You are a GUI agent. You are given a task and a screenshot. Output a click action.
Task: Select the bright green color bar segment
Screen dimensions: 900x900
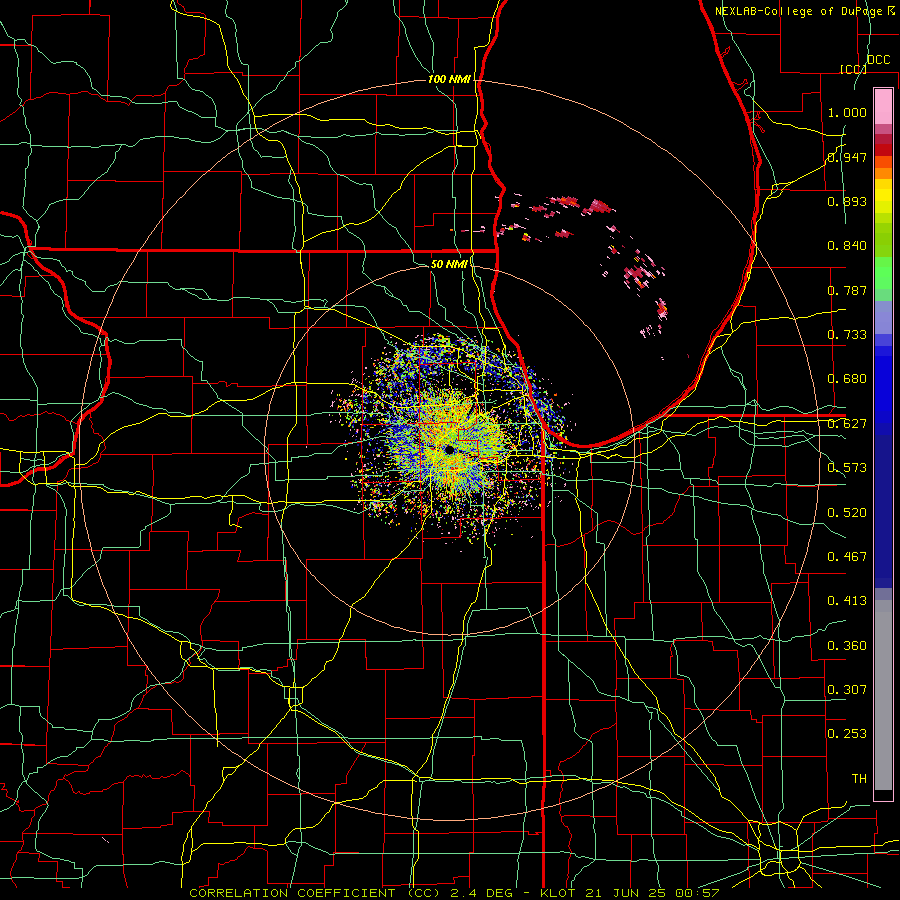pyautogui.click(x=883, y=273)
